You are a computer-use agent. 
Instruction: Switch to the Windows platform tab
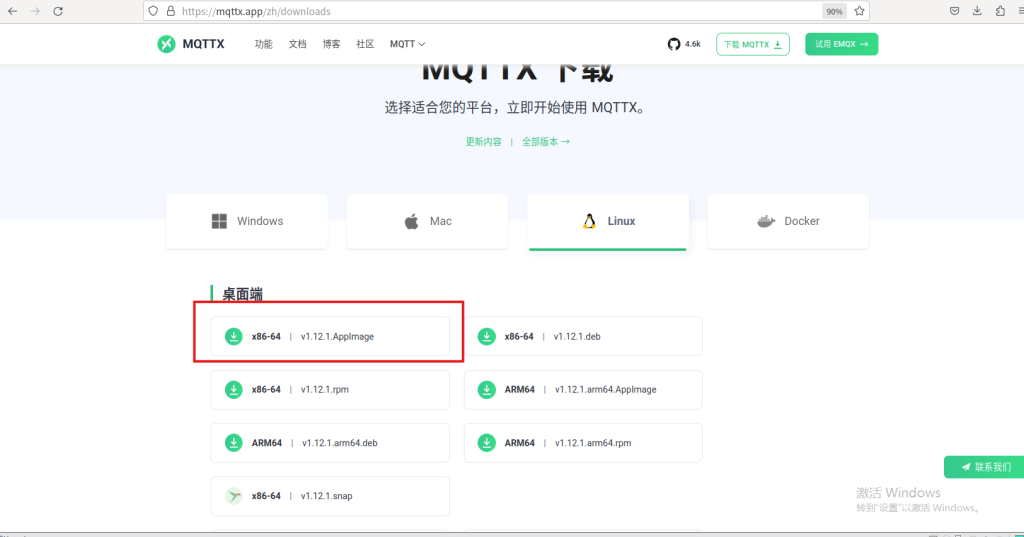pos(247,221)
